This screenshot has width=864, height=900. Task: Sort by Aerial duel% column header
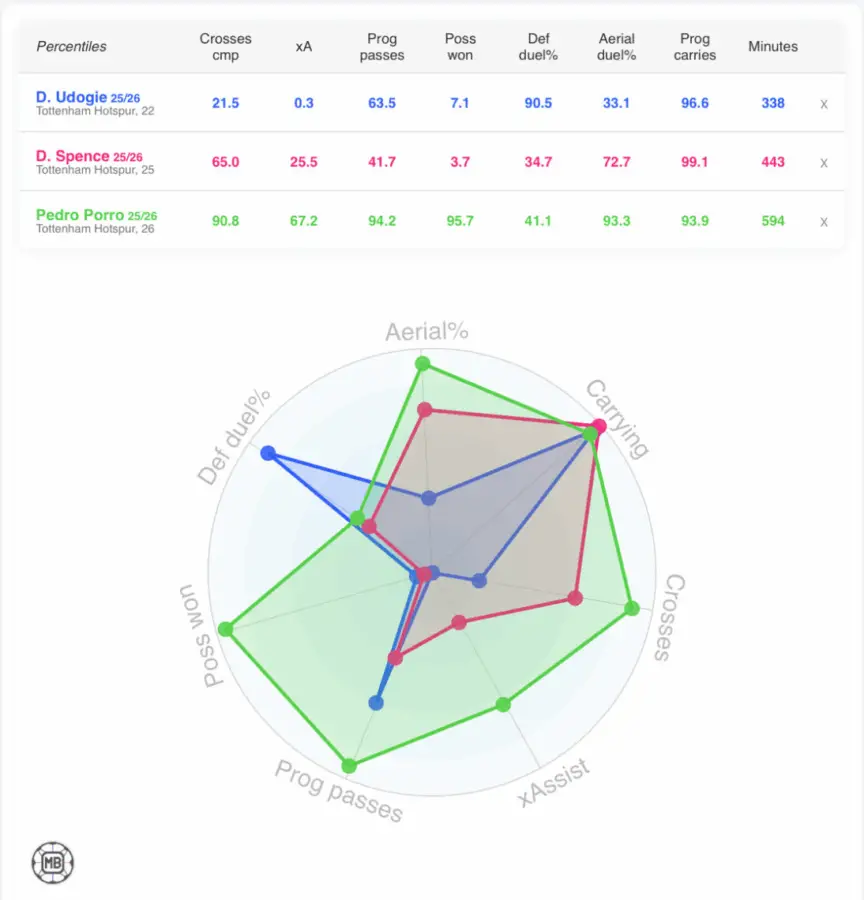pyautogui.click(x=617, y=47)
